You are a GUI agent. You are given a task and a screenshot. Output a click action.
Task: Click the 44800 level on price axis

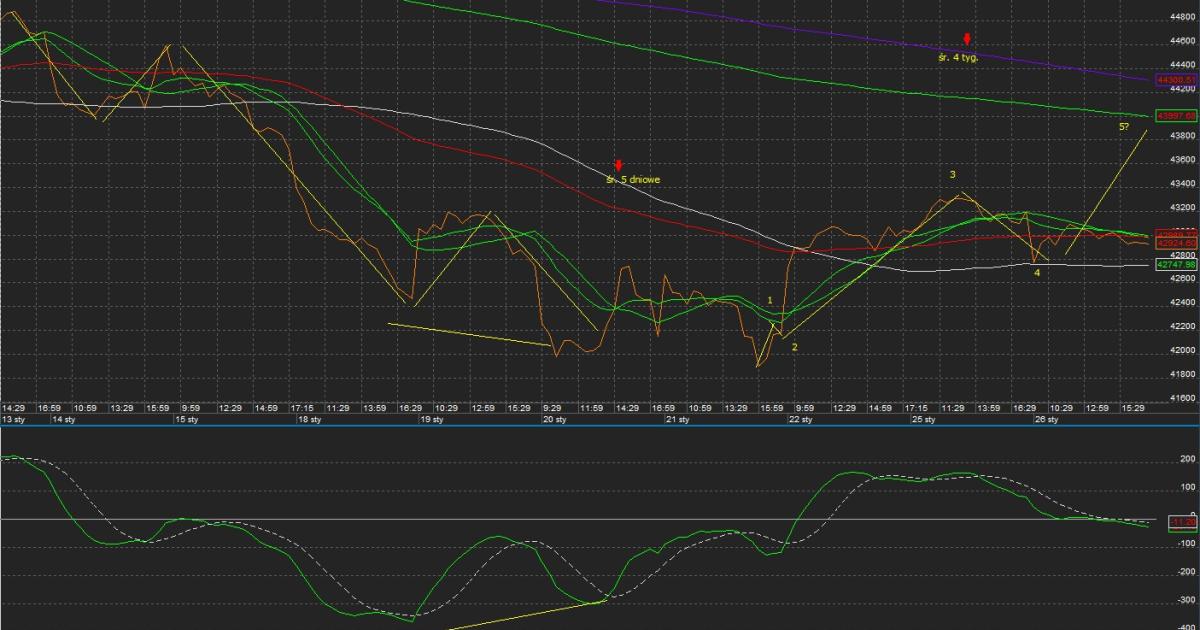point(1182,17)
